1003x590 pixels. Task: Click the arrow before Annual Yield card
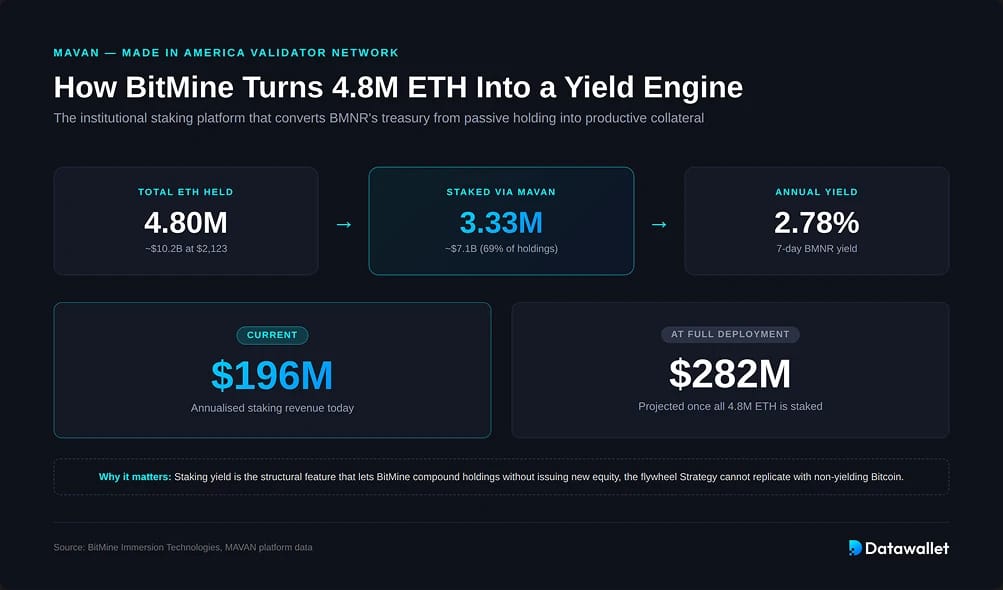pos(659,224)
